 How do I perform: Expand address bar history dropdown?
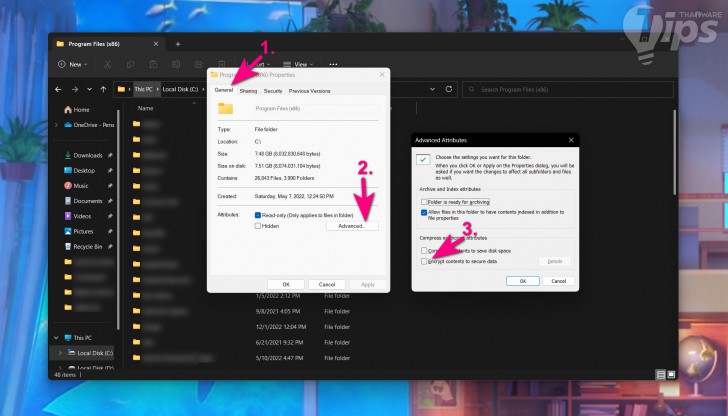pyautogui.click(x=432, y=89)
